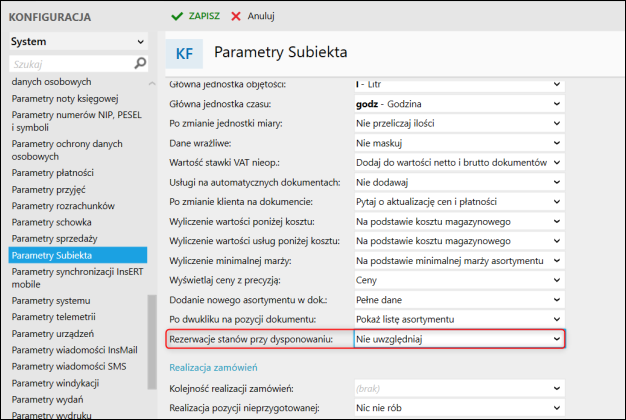The height and width of the screenshot is (420, 626).
Task: Click the Rezerwacje stanów przy dysponowaniu label
Action: point(251,339)
